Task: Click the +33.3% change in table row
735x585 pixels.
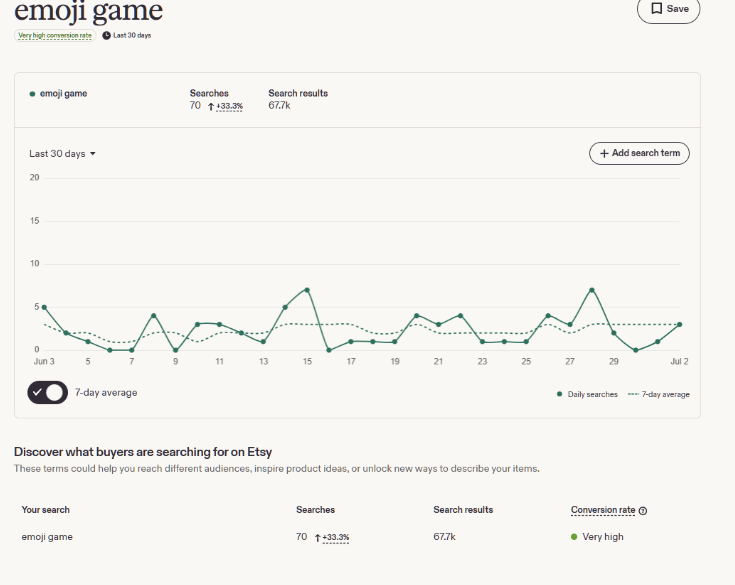Action: pos(336,538)
